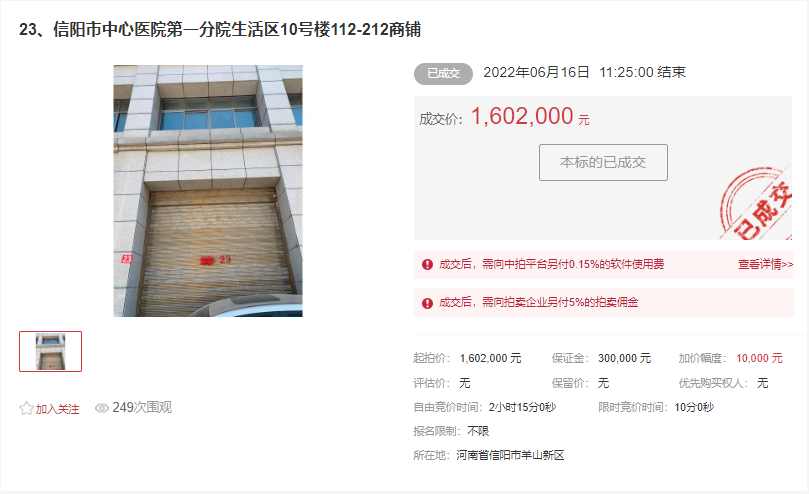Click the 5% auction commission notice text
The width and height of the screenshot is (809, 494).
[539, 302]
